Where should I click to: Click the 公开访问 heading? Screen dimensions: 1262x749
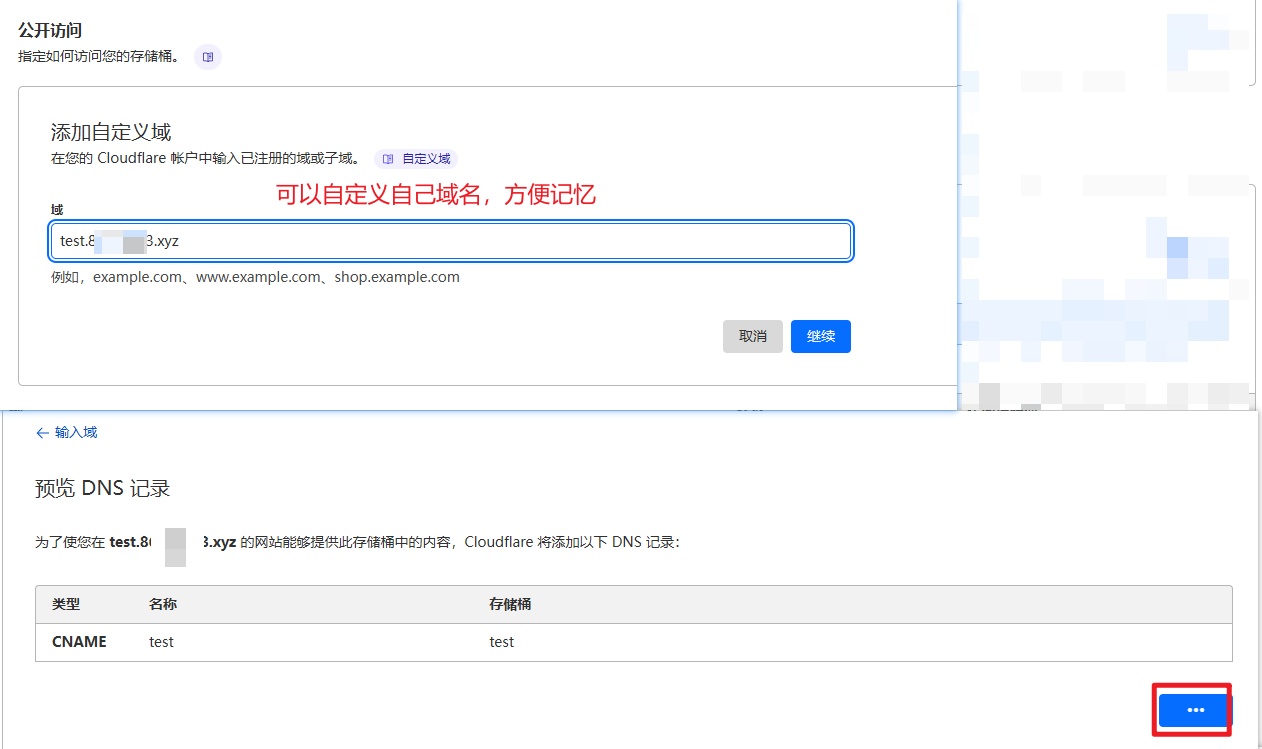coord(50,31)
